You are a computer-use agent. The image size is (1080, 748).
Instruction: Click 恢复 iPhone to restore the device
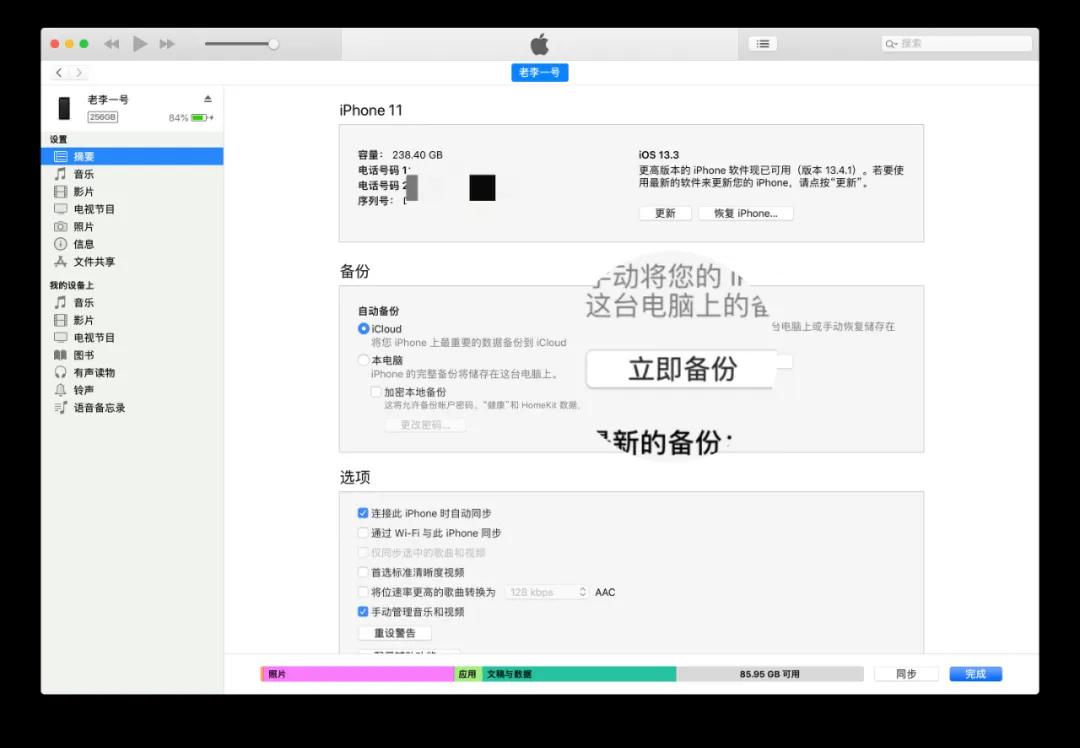coord(745,213)
